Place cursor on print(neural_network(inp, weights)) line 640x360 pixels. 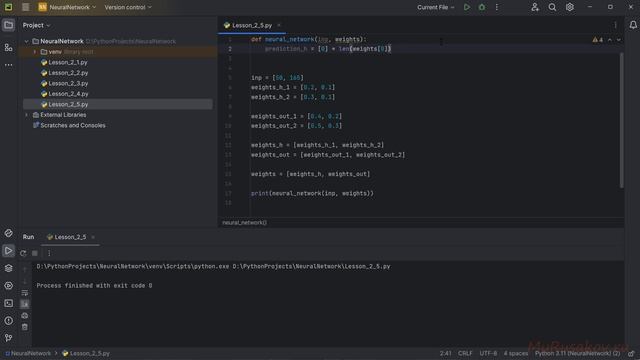tap(312, 193)
